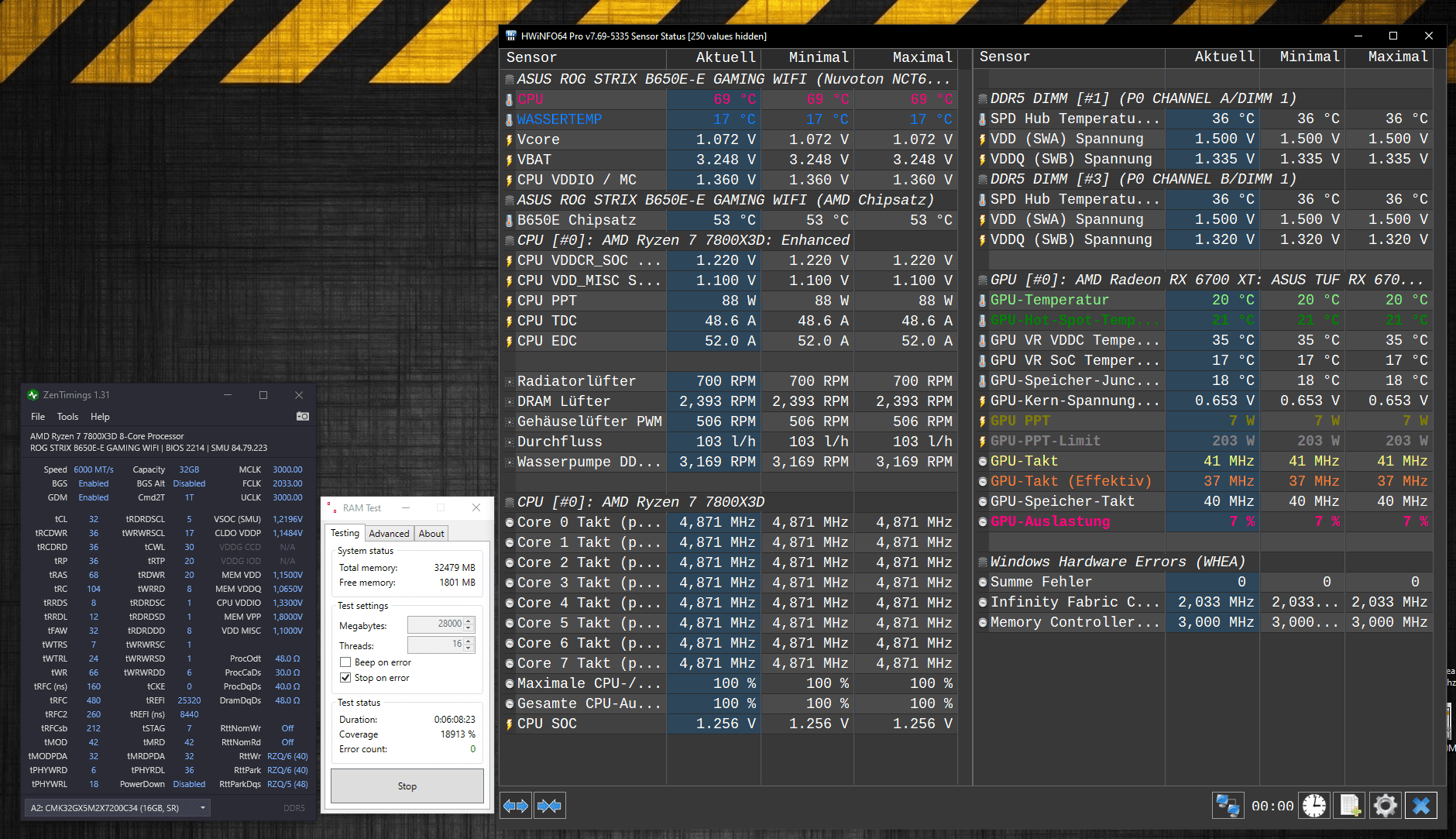The width and height of the screenshot is (1456, 839).
Task: Click HWiNFO shrink columns arrows icon
Action: [550, 806]
